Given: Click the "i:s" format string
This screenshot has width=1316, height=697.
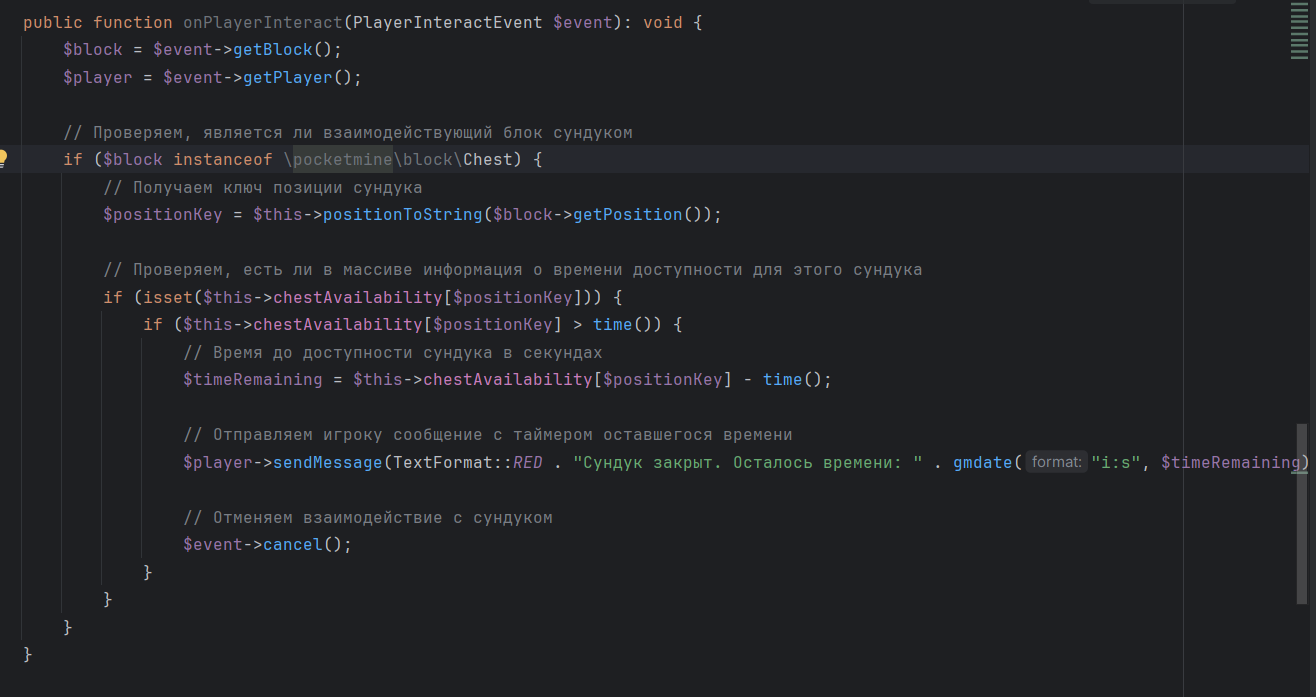Looking at the screenshot, I should point(1116,462).
